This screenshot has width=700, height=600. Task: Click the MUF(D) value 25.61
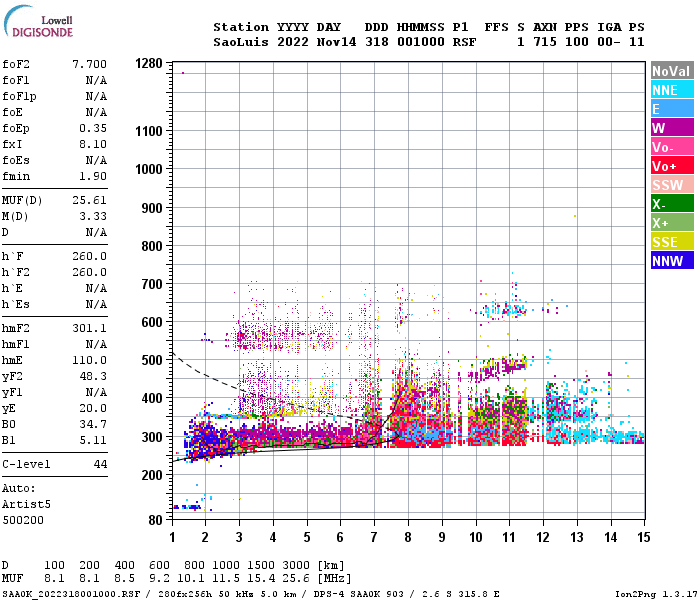click(90, 200)
